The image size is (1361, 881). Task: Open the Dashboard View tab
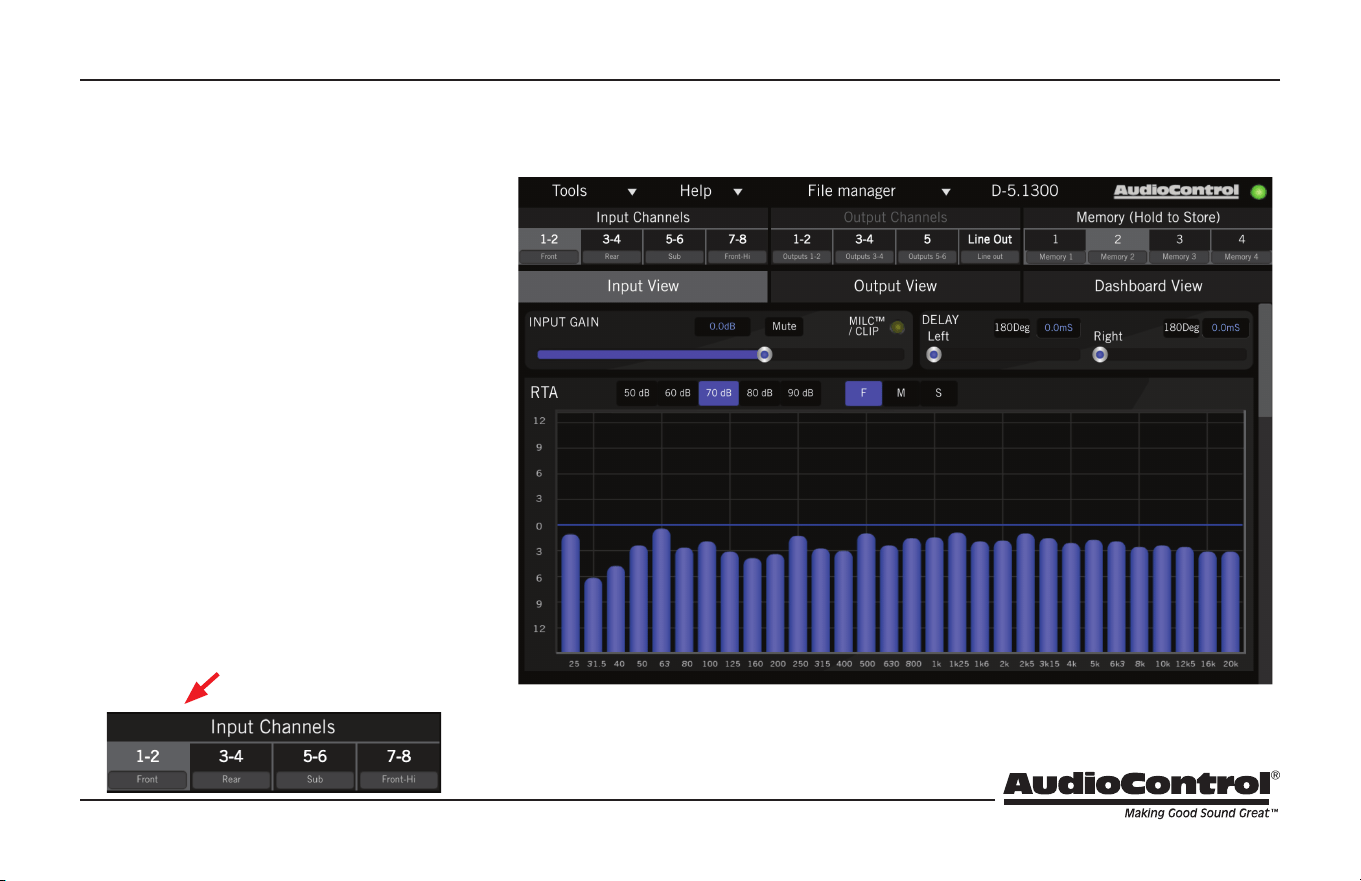coord(1147,286)
